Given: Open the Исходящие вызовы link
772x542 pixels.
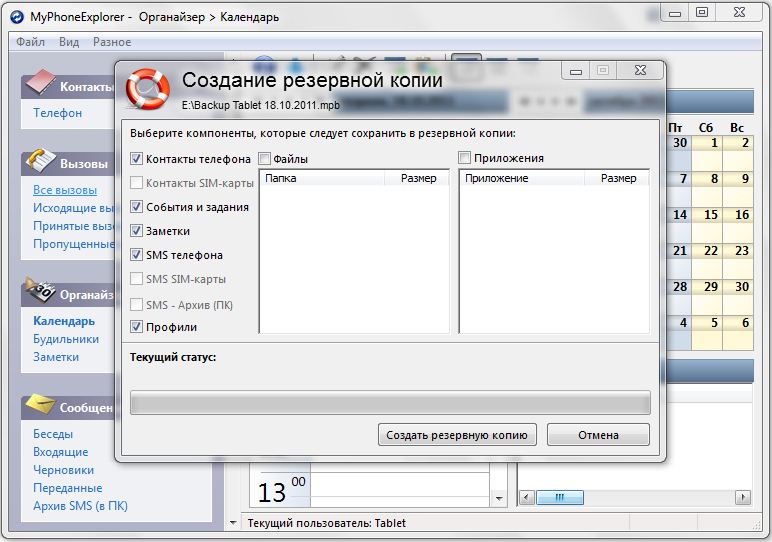Looking at the screenshot, I should [74, 208].
